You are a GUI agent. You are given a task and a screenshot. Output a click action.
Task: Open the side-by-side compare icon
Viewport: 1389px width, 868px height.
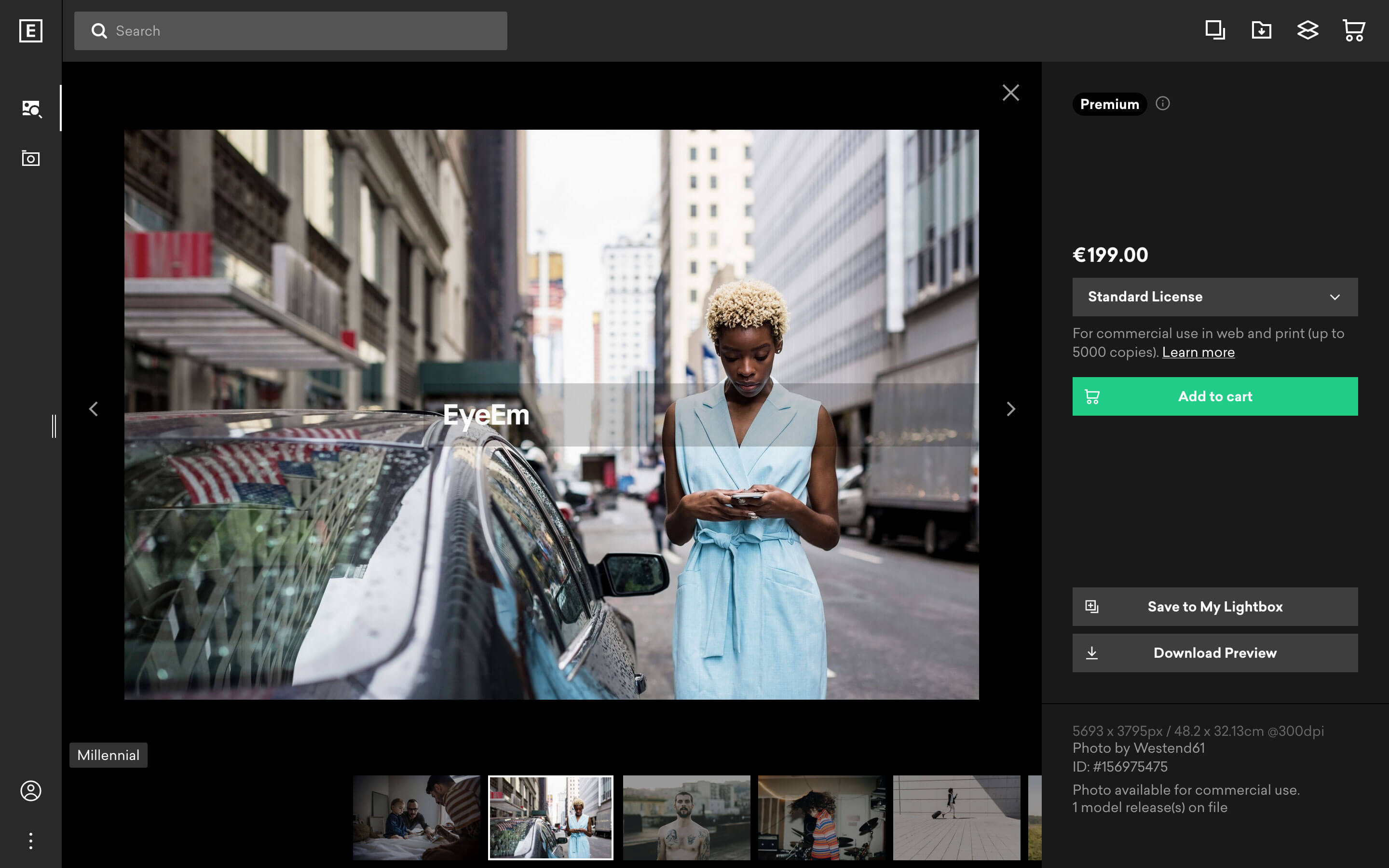1214,30
